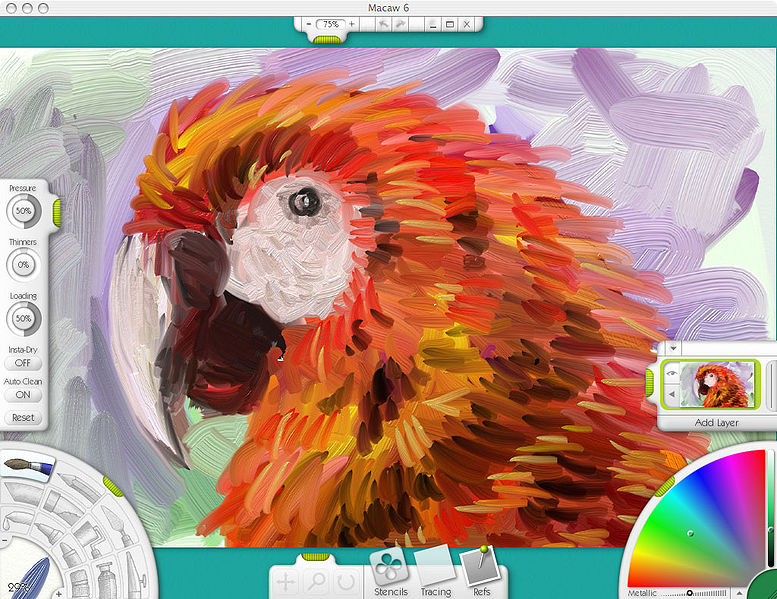The image size is (777, 599).
Task: Open the color picker up-arrow menu
Action: pos(739,593)
